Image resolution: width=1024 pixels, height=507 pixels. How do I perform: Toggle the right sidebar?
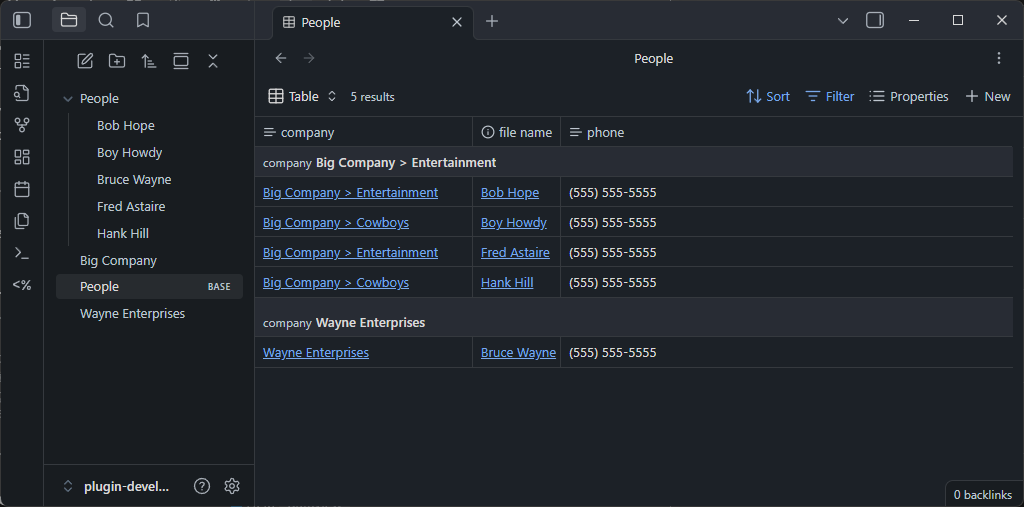875,20
